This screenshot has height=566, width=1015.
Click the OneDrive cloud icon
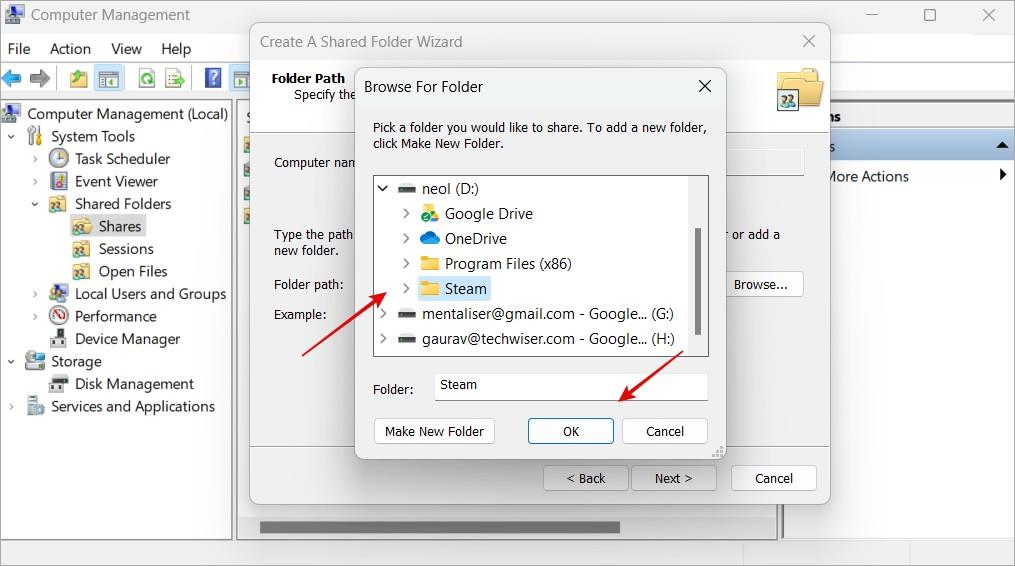click(429, 238)
